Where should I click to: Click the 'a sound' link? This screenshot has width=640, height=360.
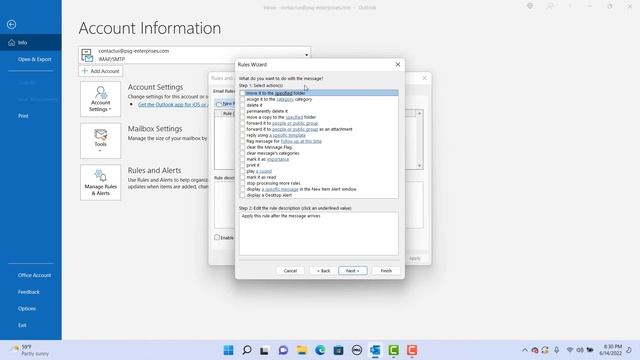tap(264, 171)
